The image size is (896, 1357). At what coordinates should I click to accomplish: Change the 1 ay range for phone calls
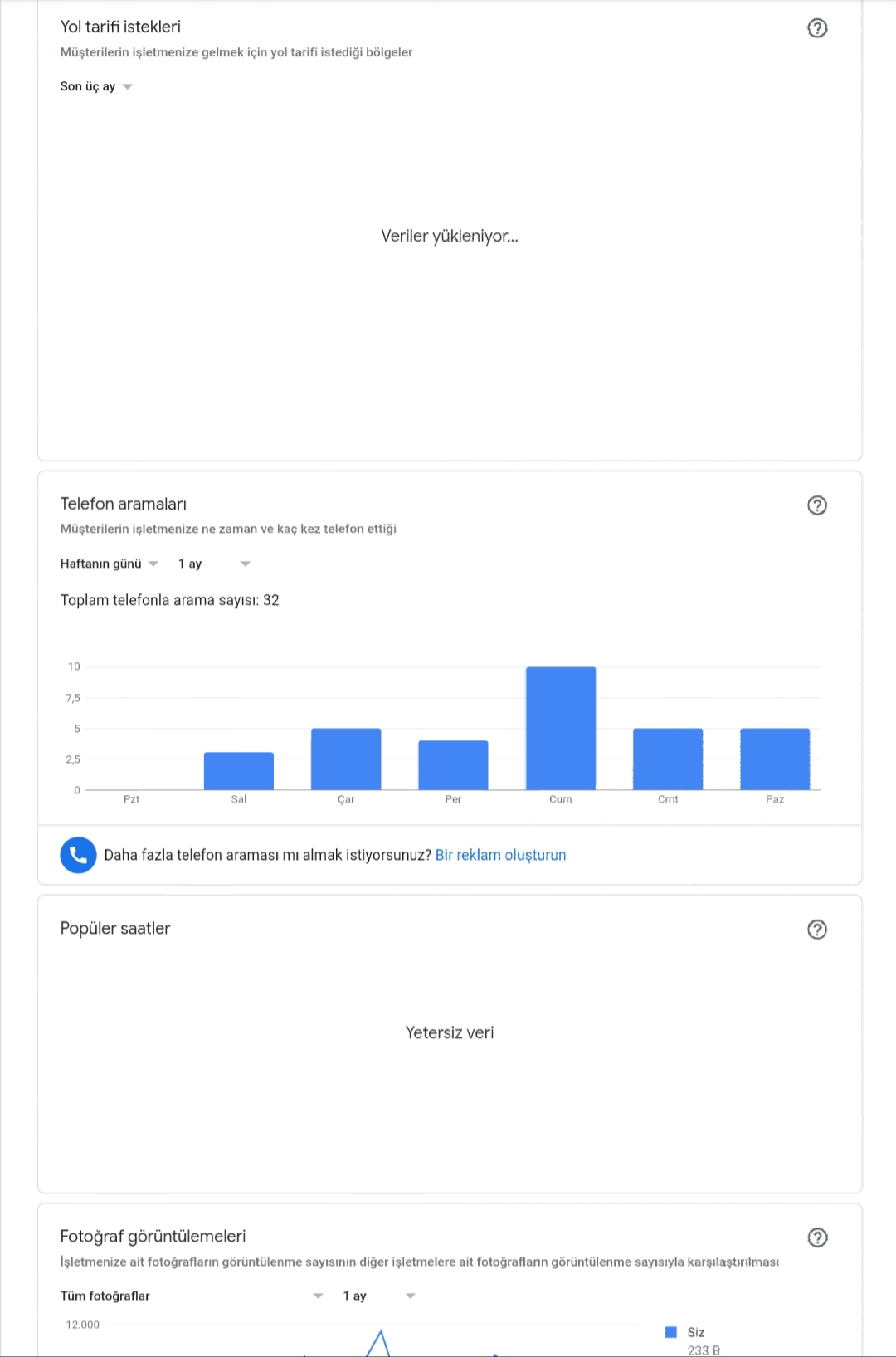[214, 564]
